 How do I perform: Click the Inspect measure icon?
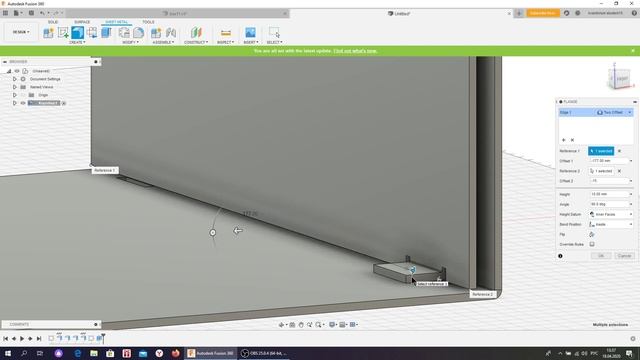225,33
